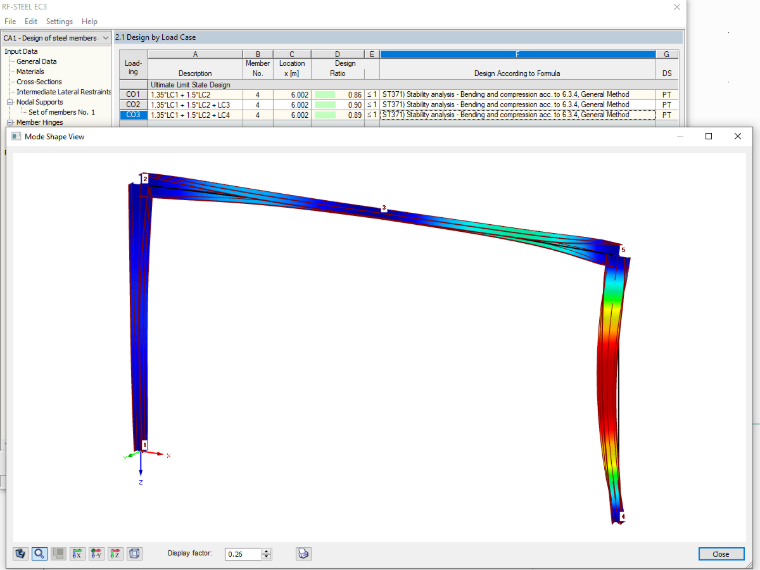Click node label 1 at left column base

(144, 445)
